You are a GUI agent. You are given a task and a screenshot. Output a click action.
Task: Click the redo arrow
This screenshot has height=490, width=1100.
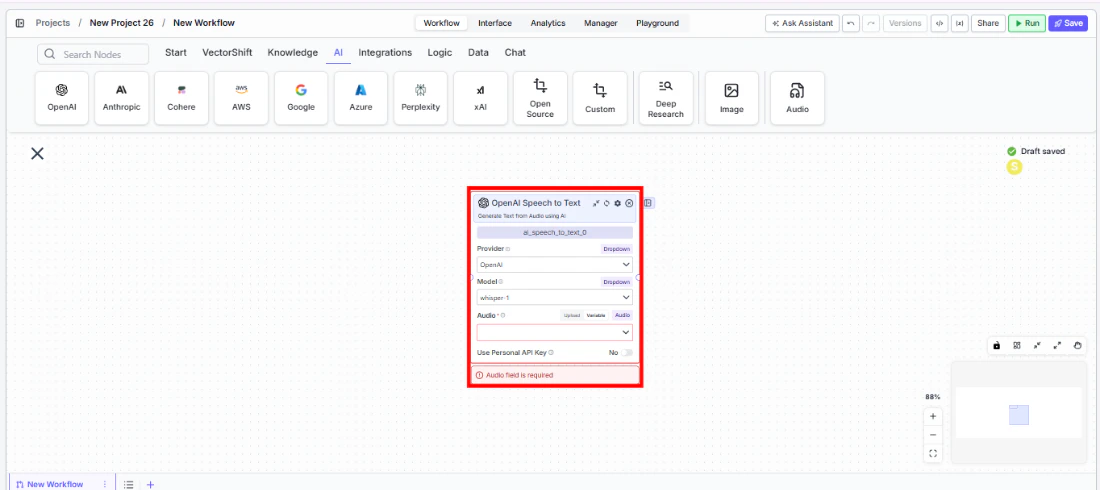click(871, 23)
